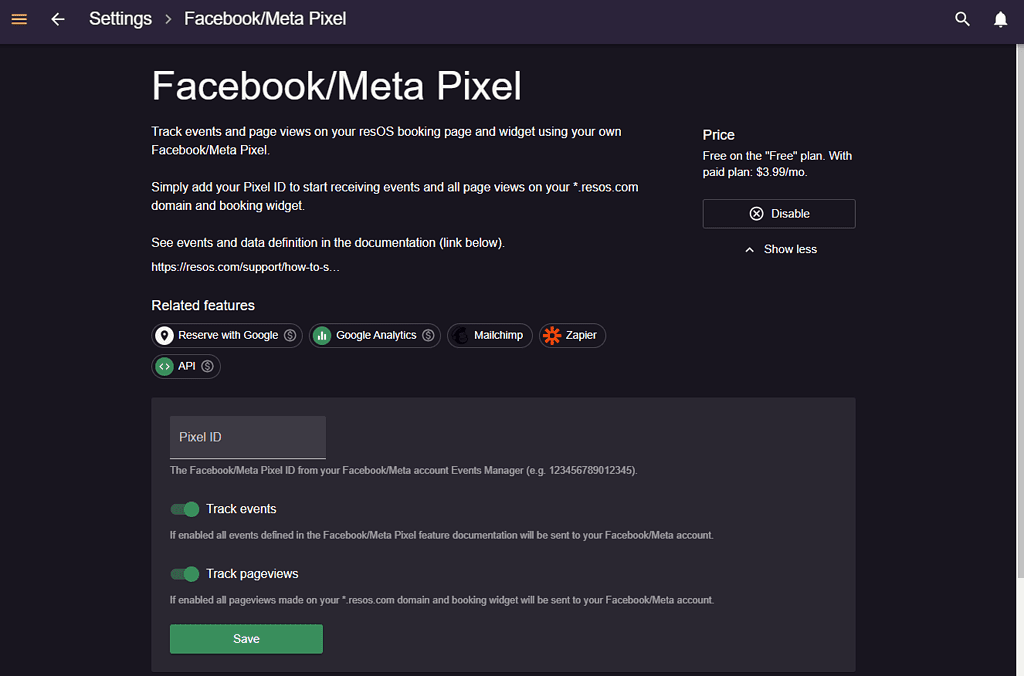Click the Track events label

point(241,509)
